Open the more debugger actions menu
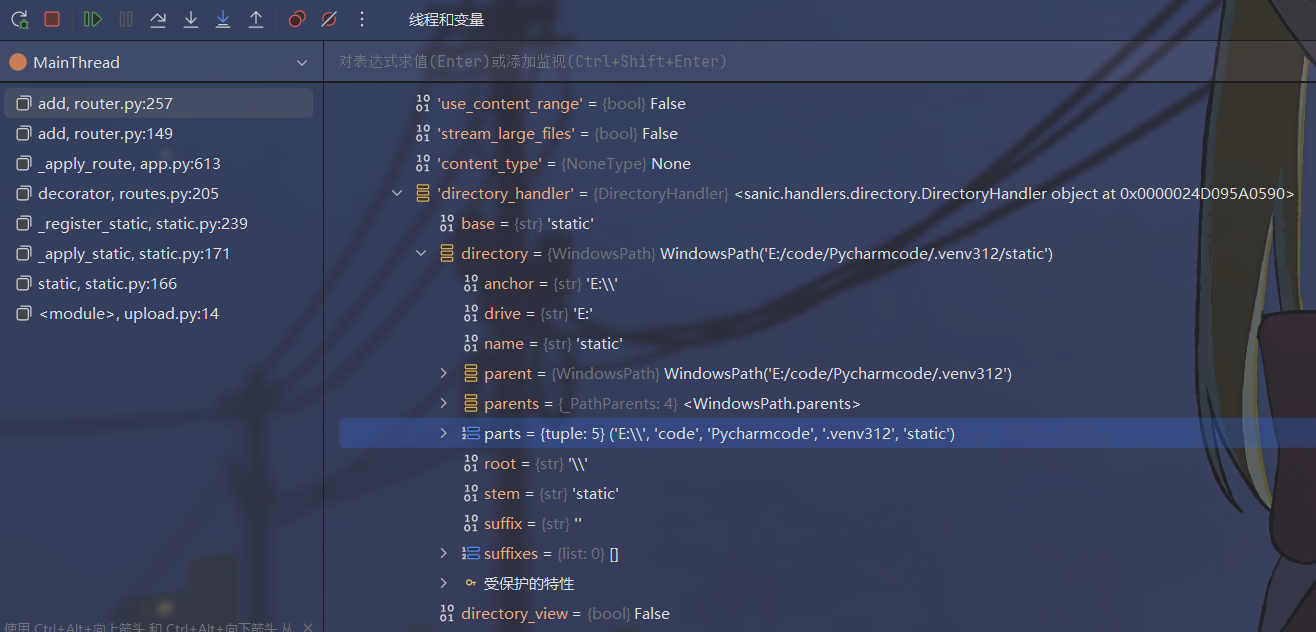Image resolution: width=1316 pixels, height=632 pixels. point(362,19)
